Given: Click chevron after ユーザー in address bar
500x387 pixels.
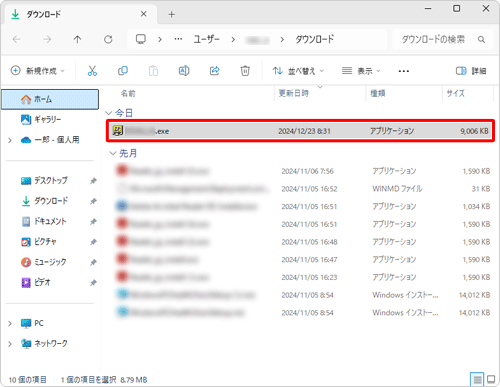Looking at the screenshot, I should click(x=233, y=40).
